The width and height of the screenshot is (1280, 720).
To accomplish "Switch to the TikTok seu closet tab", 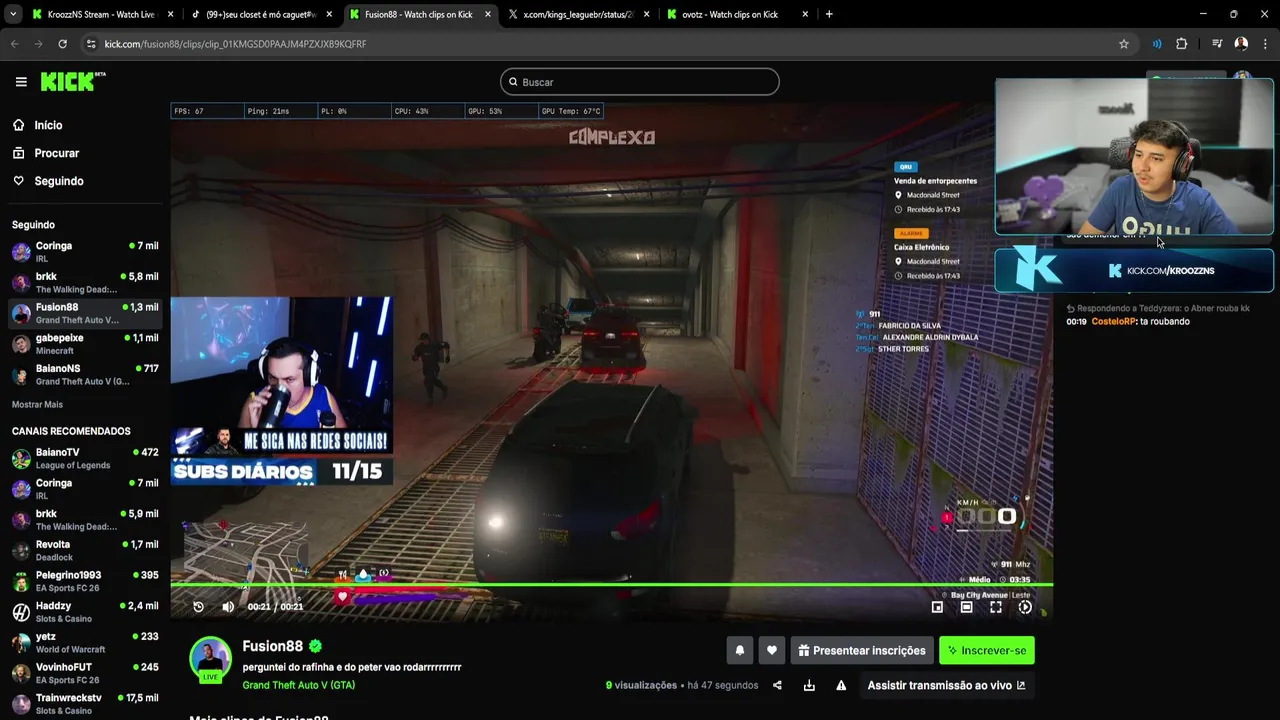I will click(262, 14).
